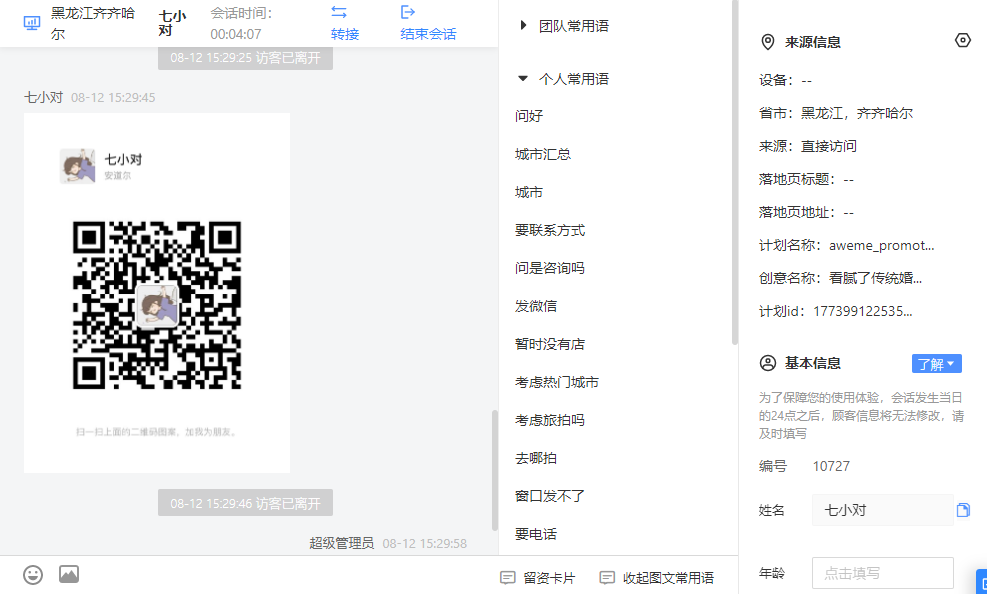The width and height of the screenshot is (987, 594).
Task: Click the message timestamp 08-12 15:29:58
Action: point(425,544)
